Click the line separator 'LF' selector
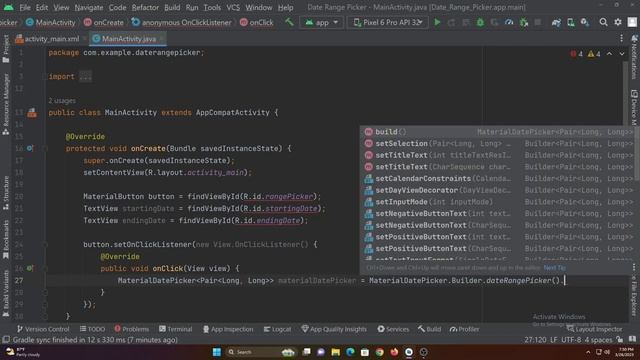This screenshot has width=640, height=360. (x=553, y=340)
